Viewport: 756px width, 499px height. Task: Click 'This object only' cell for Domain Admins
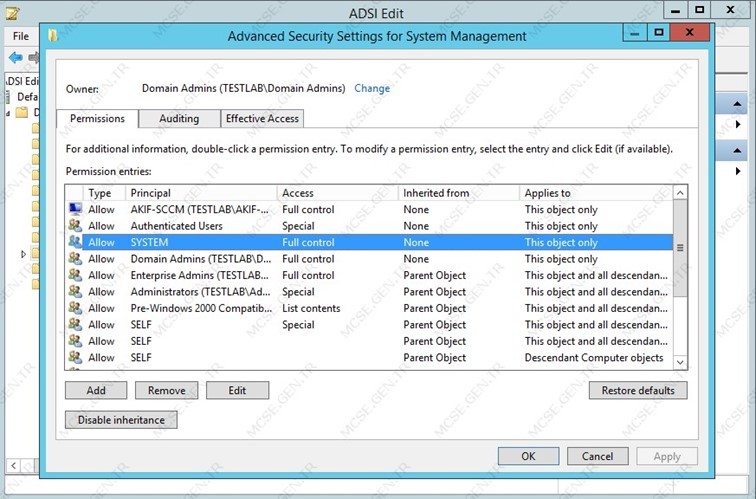[561, 259]
